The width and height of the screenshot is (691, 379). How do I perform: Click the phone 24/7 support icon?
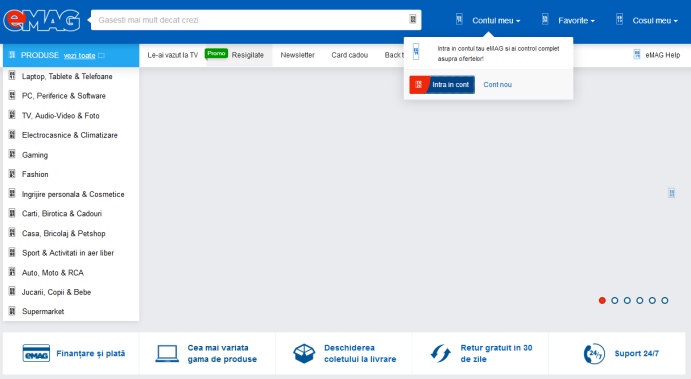tap(594, 353)
